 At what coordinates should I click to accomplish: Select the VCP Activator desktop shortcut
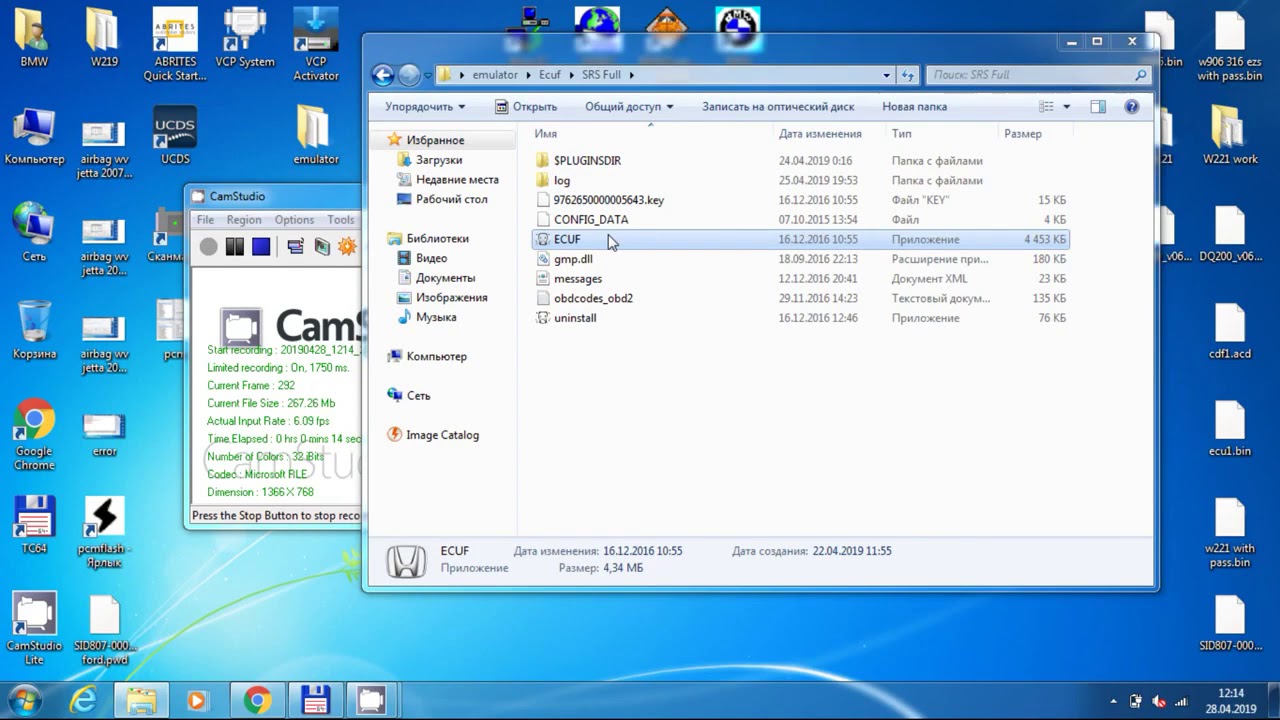click(x=316, y=46)
